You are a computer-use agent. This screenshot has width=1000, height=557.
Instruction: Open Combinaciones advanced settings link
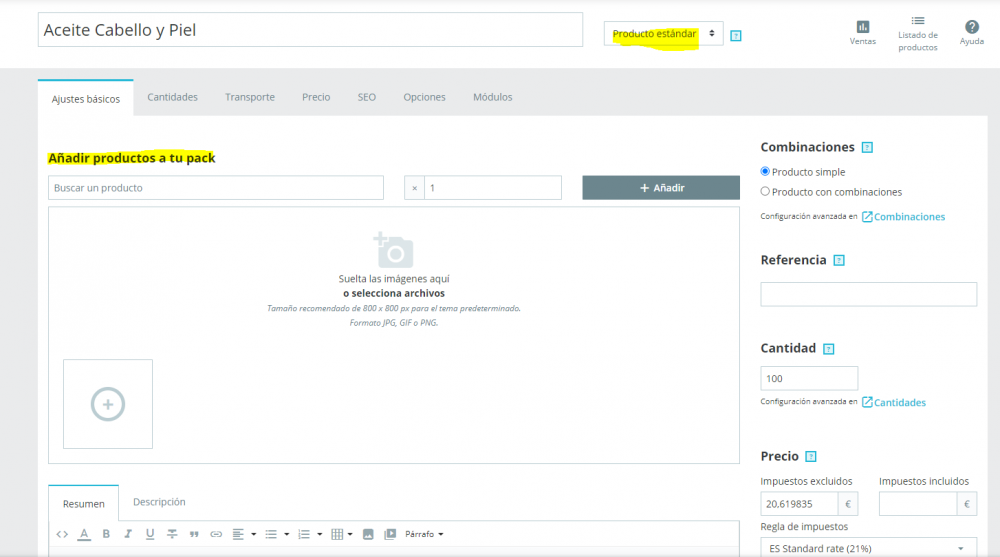click(903, 217)
